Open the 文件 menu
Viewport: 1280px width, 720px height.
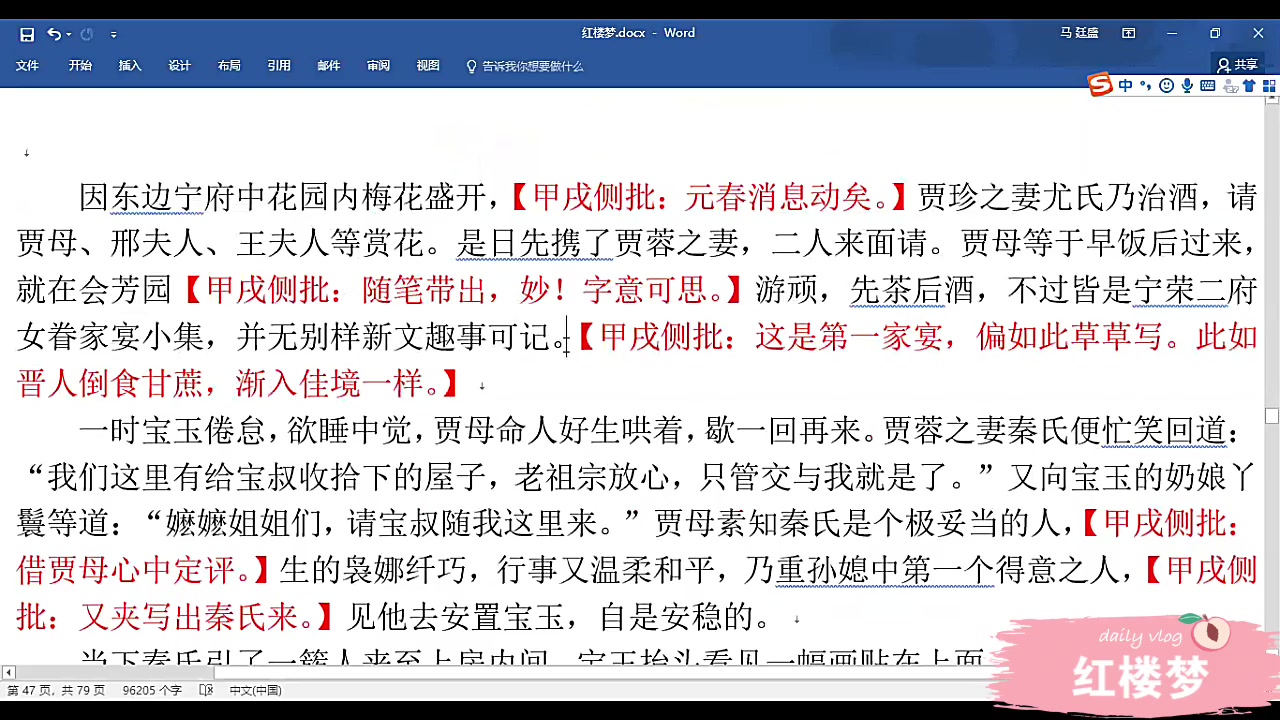coord(27,66)
